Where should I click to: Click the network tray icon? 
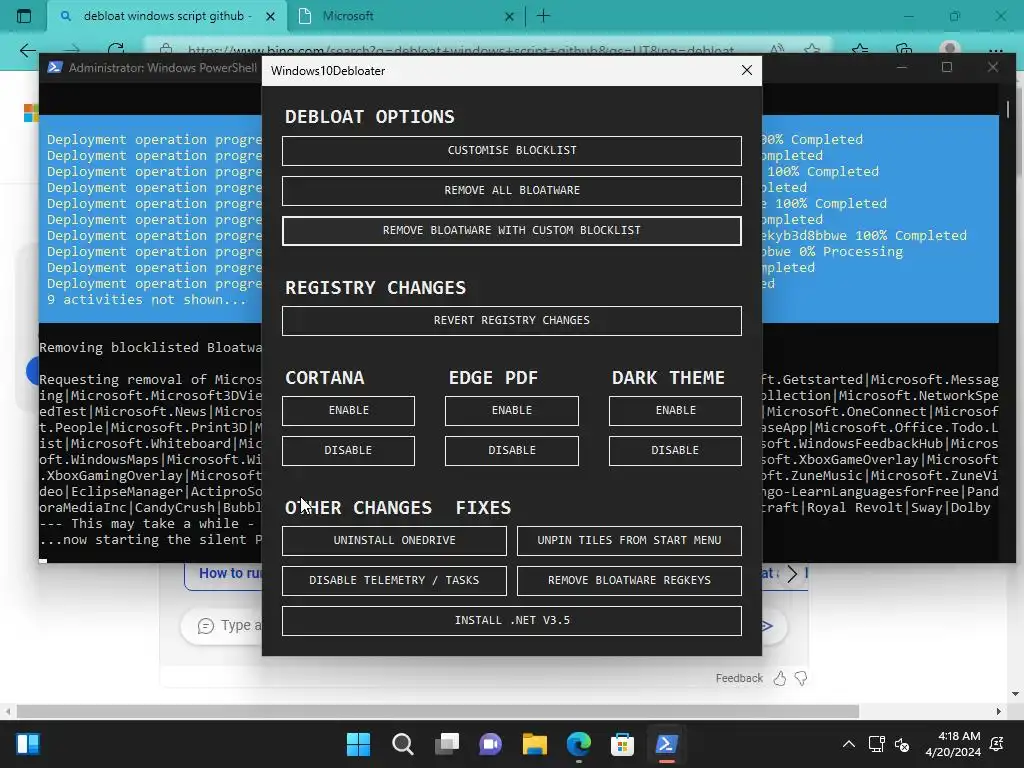click(x=876, y=744)
